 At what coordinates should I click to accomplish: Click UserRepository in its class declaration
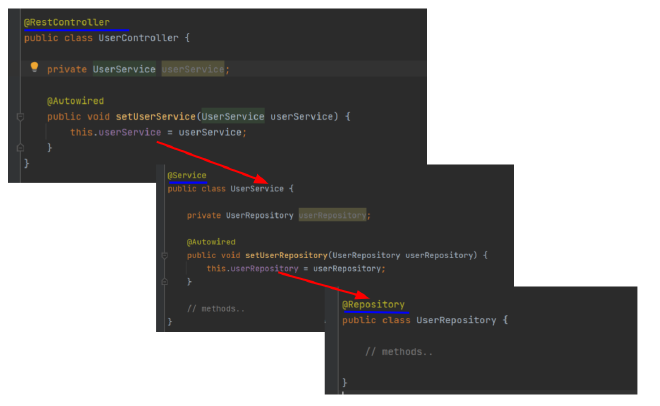tap(456, 320)
